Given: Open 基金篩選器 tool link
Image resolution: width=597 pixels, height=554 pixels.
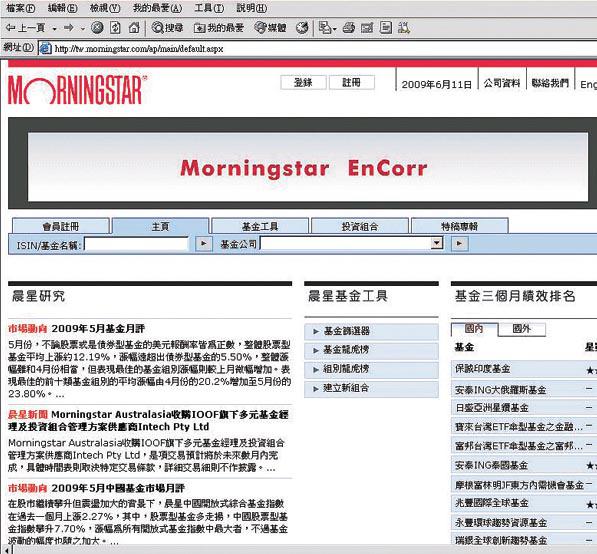Looking at the screenshot, I should point(371,331).
